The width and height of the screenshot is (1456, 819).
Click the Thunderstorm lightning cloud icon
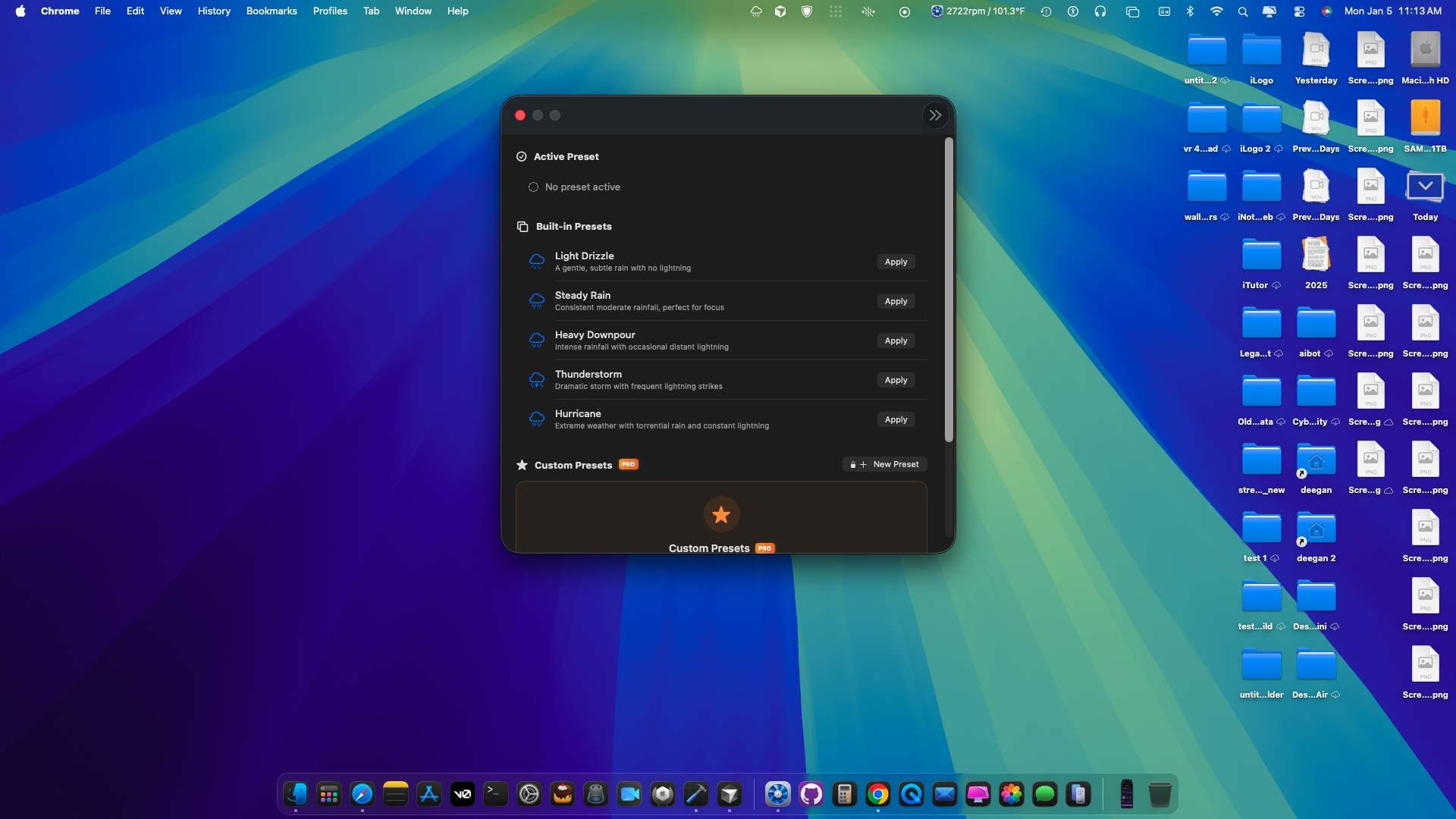pyautogui.click(x=537, y=379)
